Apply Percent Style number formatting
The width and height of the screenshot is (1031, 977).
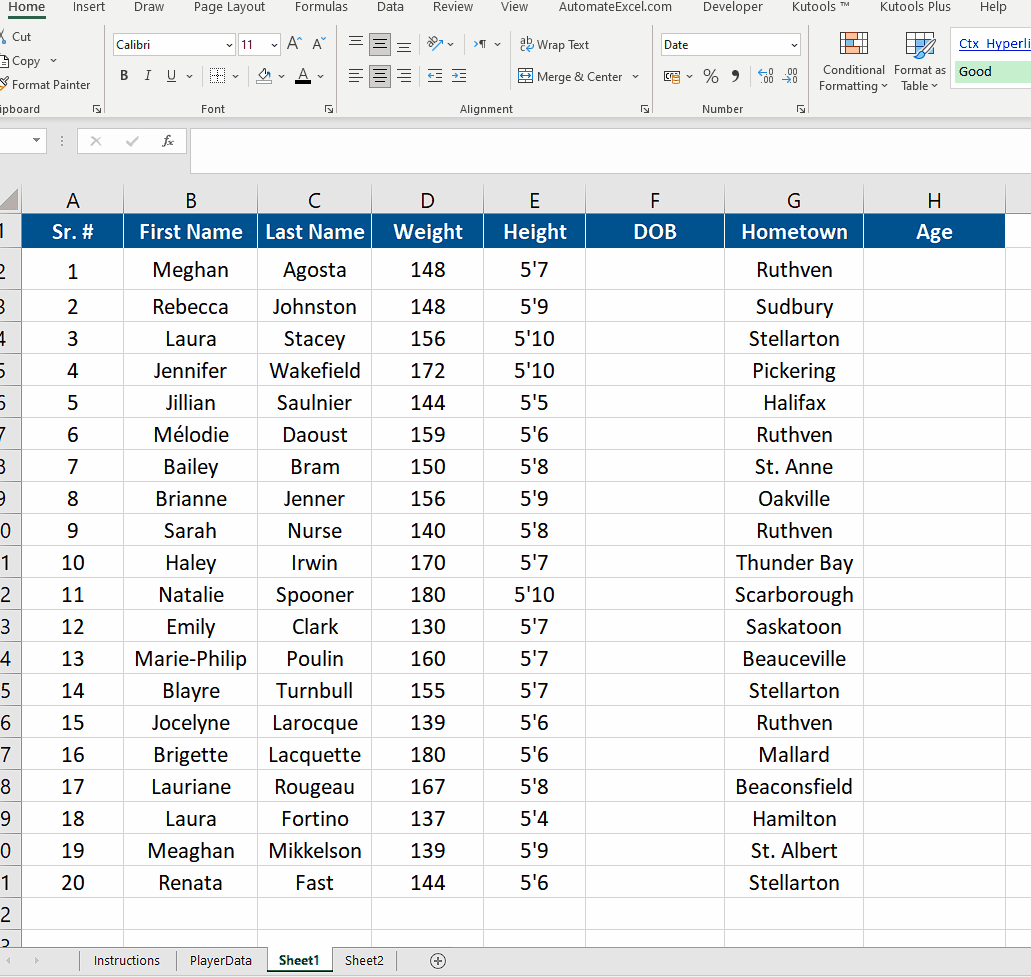pyautogui.click(x=710, y=76)
